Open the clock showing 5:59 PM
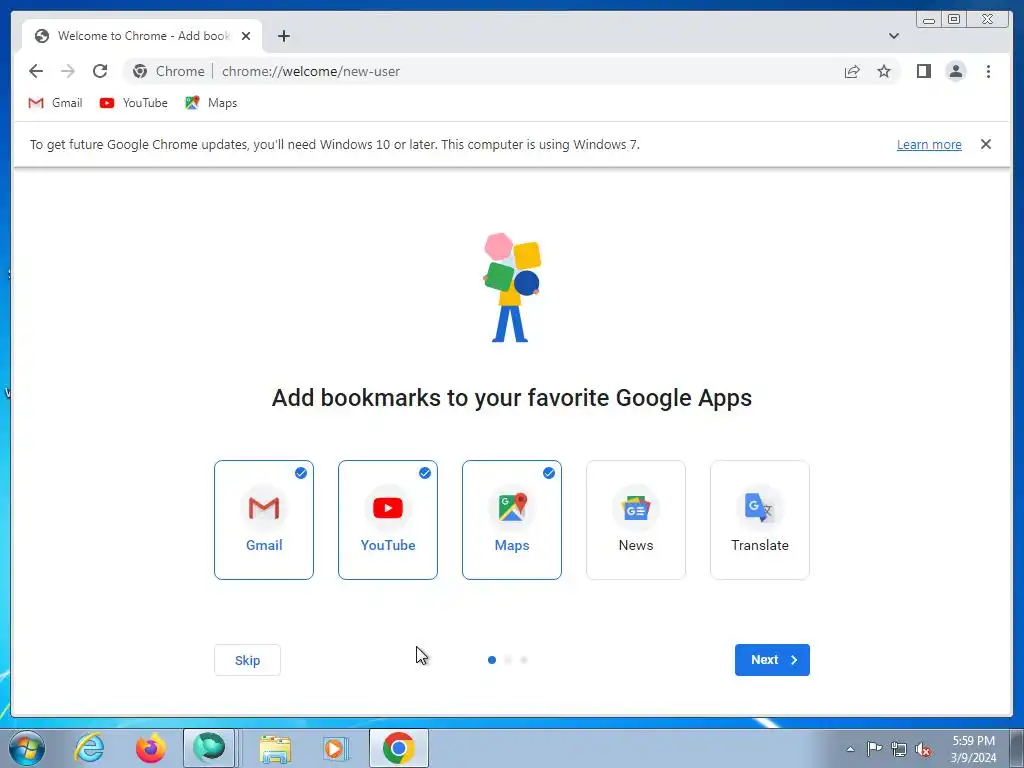 pos(973,749)
